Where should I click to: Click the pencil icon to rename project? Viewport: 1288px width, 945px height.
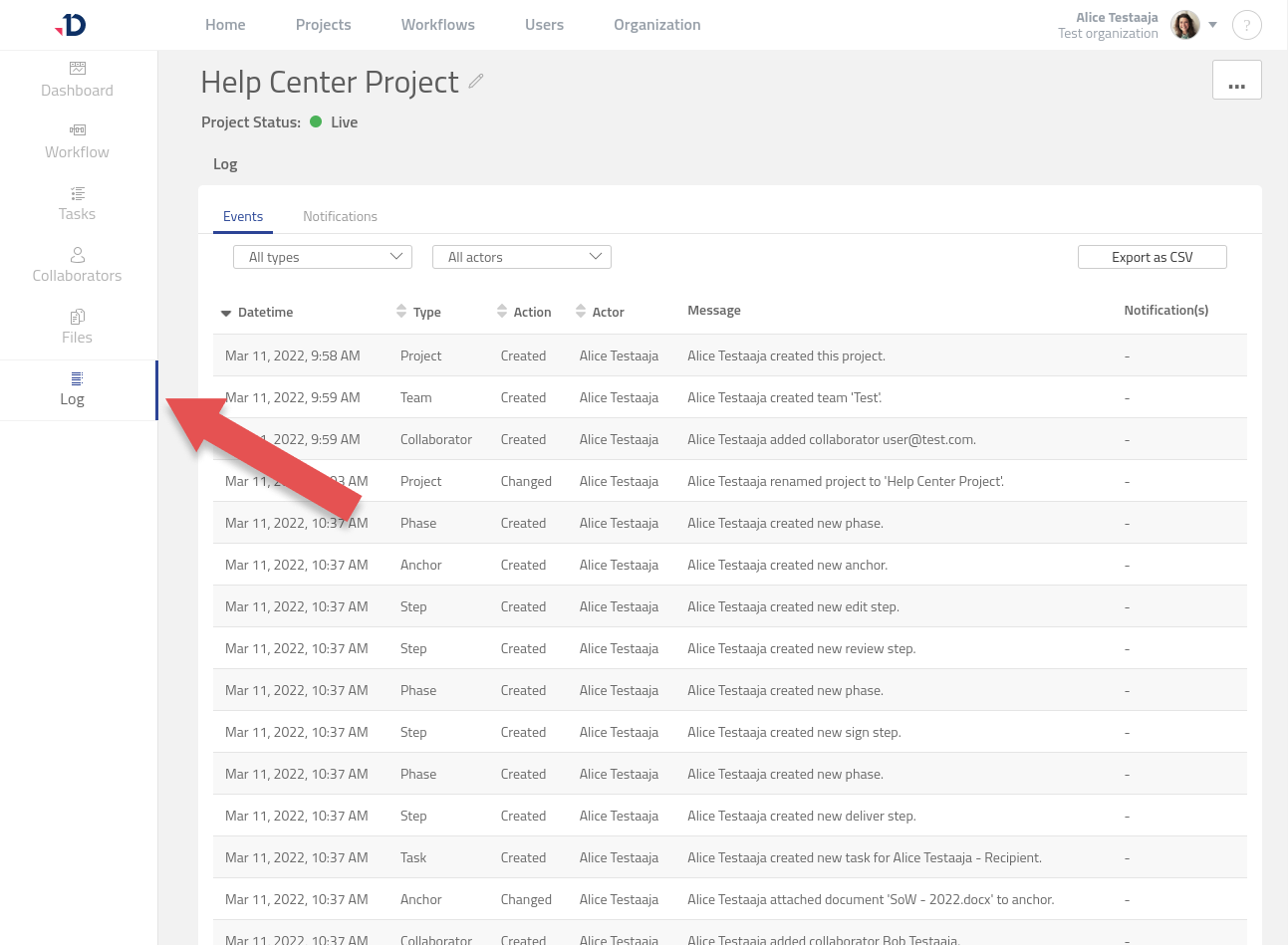[x=476, y=82]
